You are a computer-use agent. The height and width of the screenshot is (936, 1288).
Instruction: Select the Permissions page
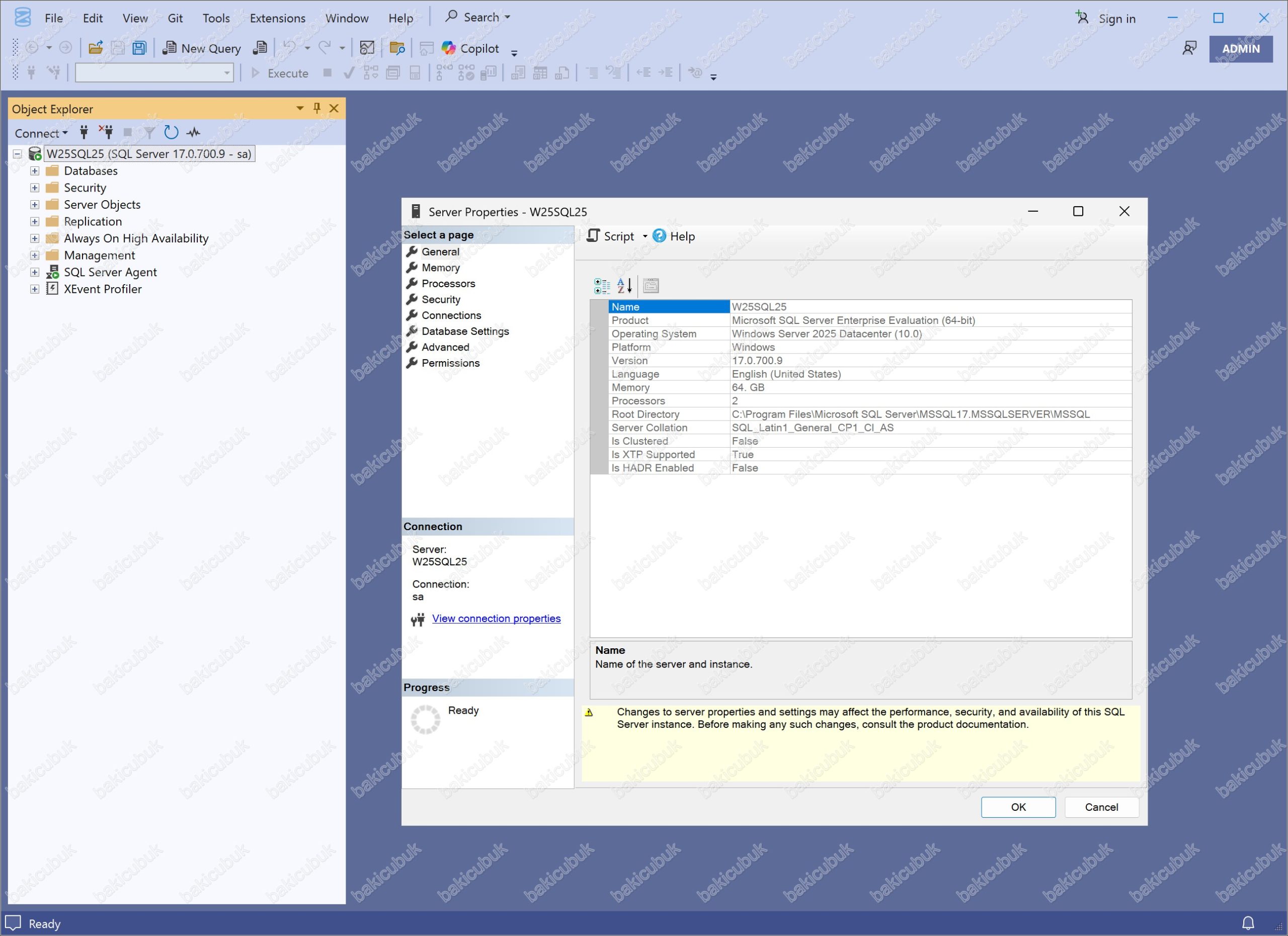click(450, 363)
